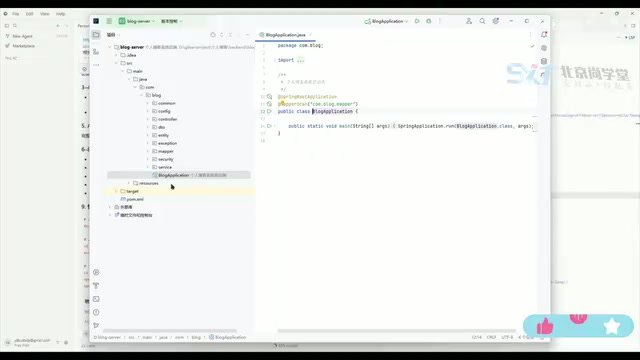640x360 pixels.
Task: Click UTF-8 encoding in status bar
Action: (507, 338)
